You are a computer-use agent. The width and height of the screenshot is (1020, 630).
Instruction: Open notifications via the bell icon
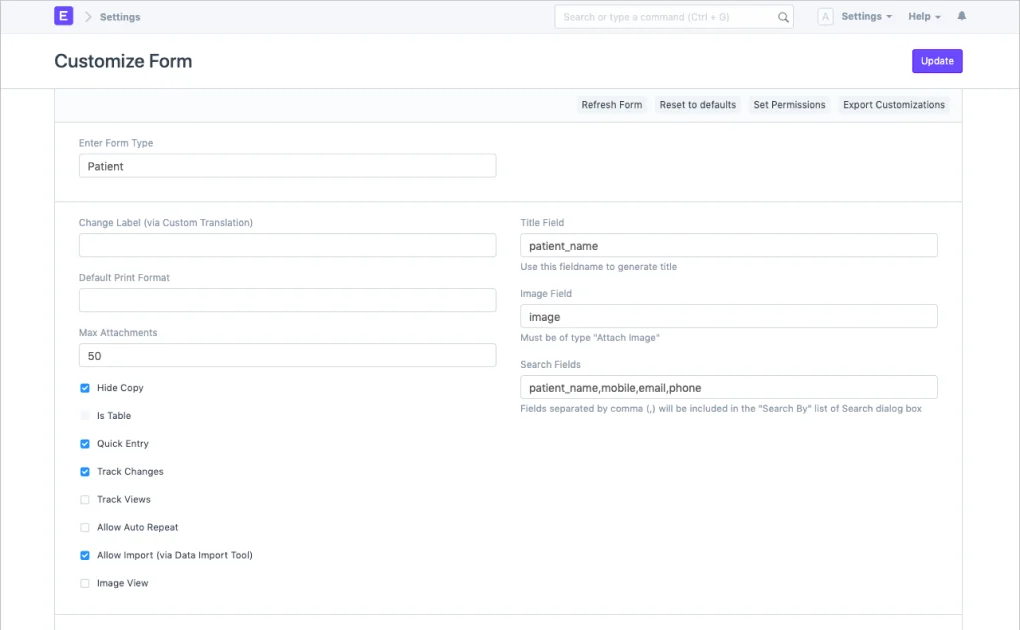tap(961, 16)
